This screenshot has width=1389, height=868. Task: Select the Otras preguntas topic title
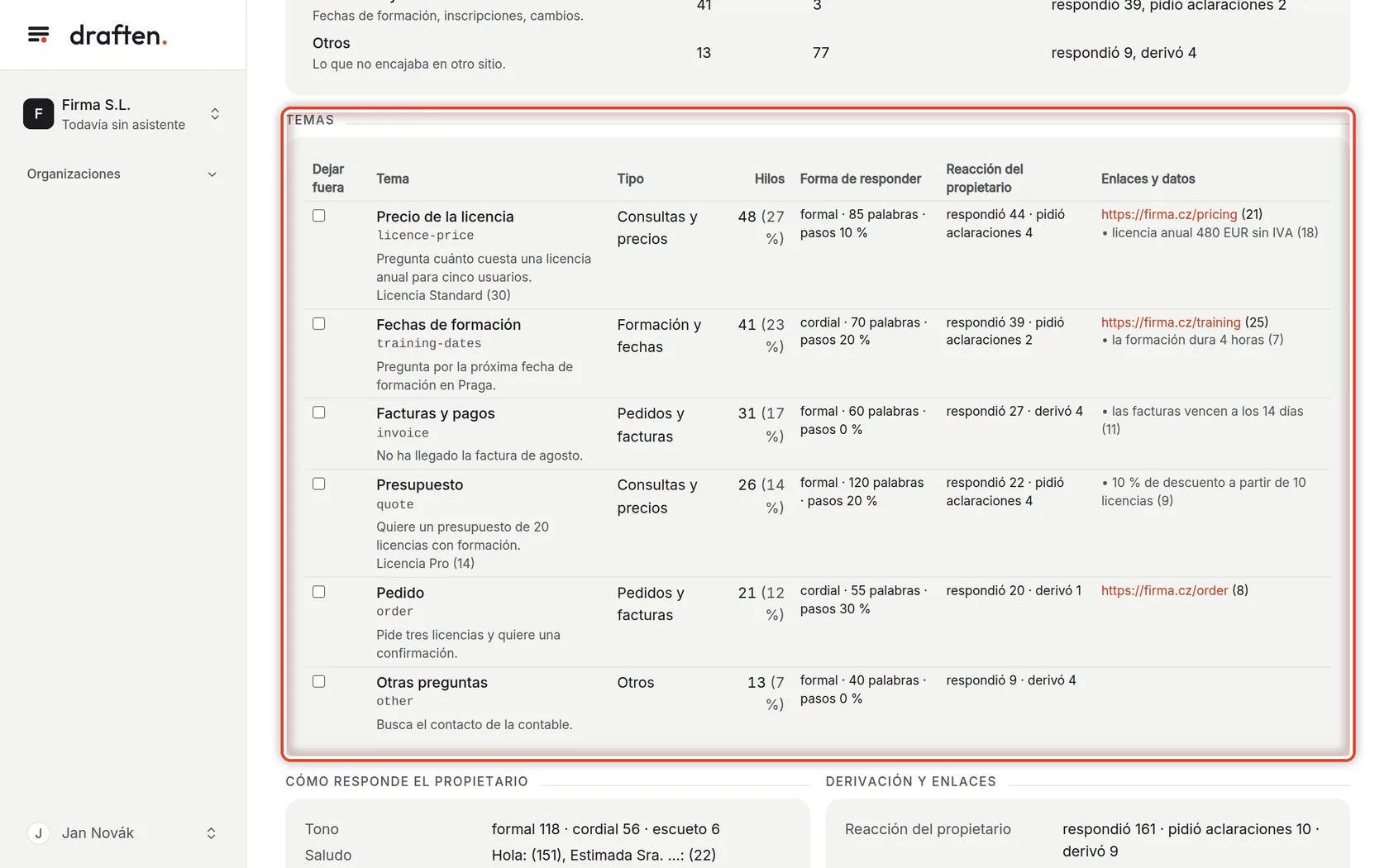432,683
